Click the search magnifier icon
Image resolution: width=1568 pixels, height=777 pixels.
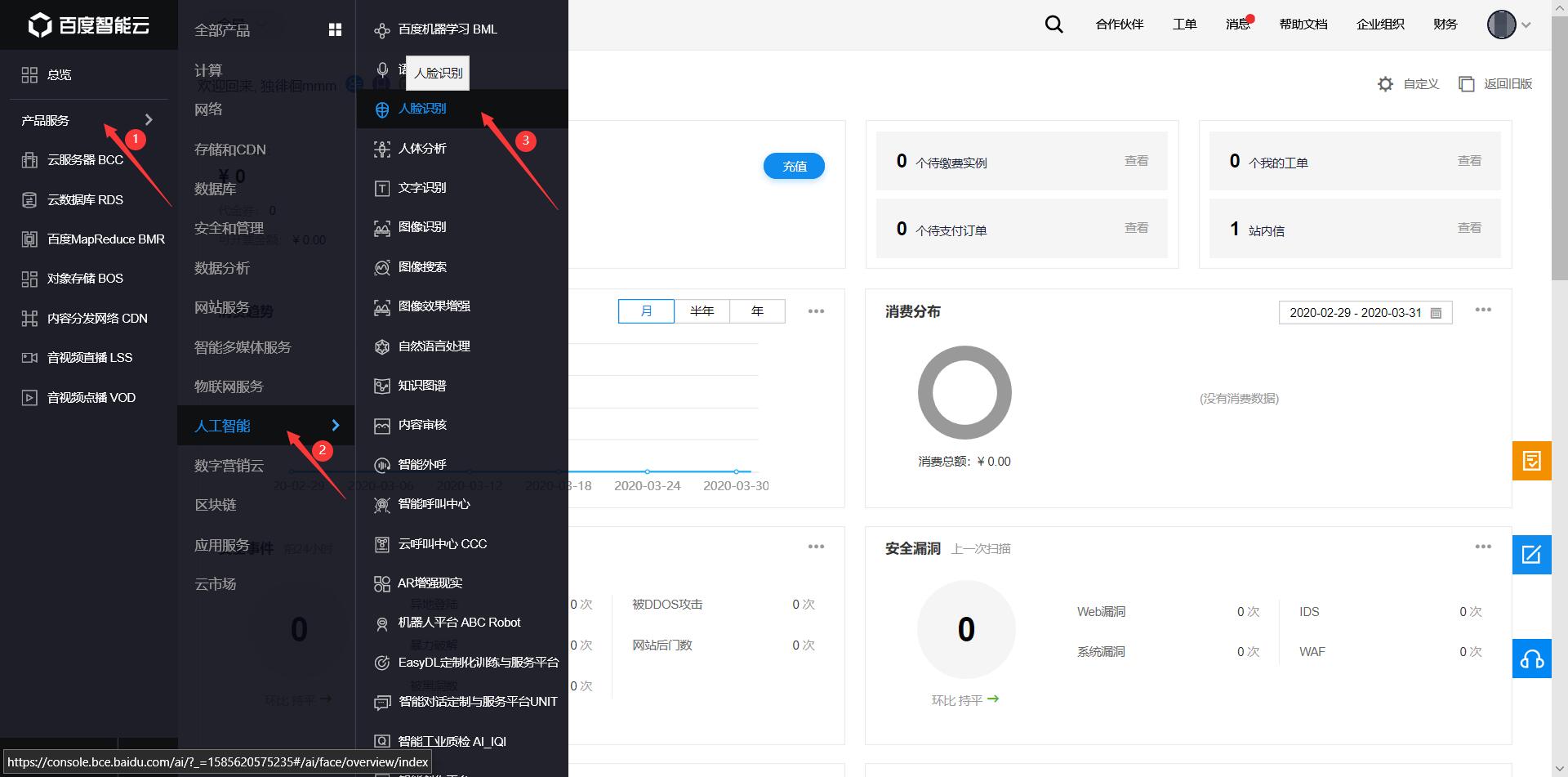pos(1054,25)
